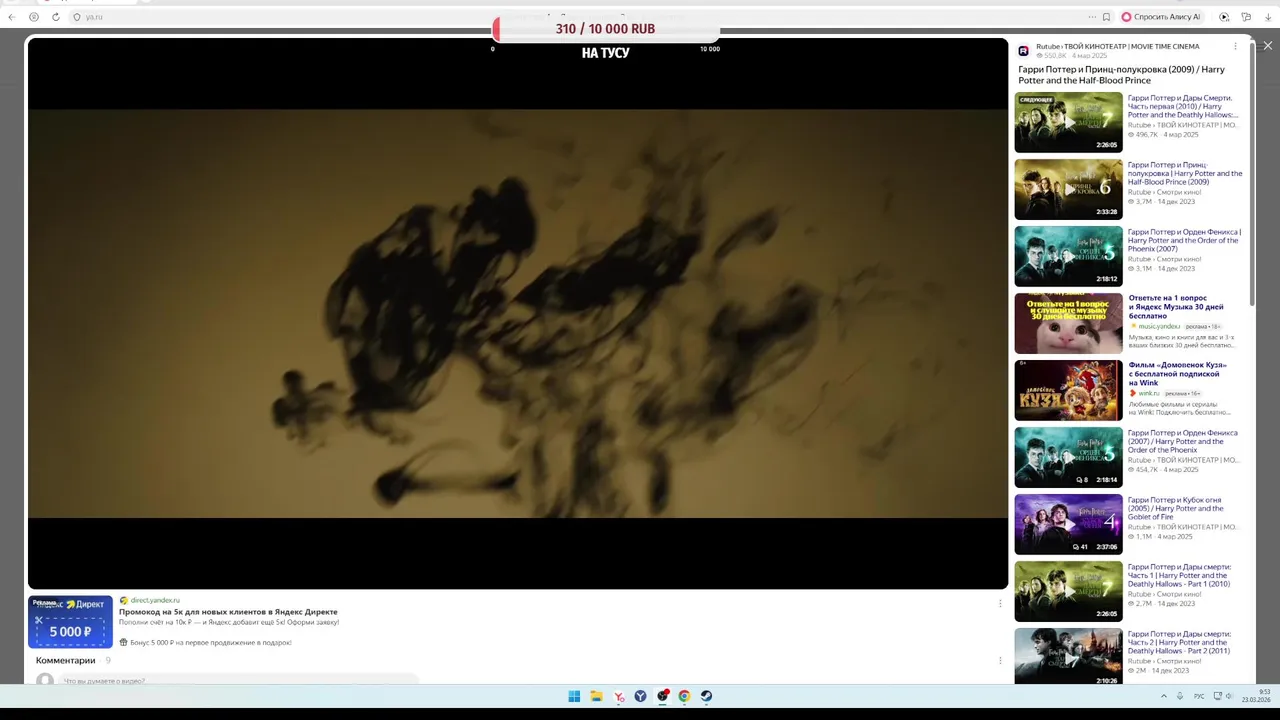Open 'Гарри Поттер и Орден Феникса | ... (2007)' title
The width and height of the screenshot is (1280, 720).
click(1184, 240)
